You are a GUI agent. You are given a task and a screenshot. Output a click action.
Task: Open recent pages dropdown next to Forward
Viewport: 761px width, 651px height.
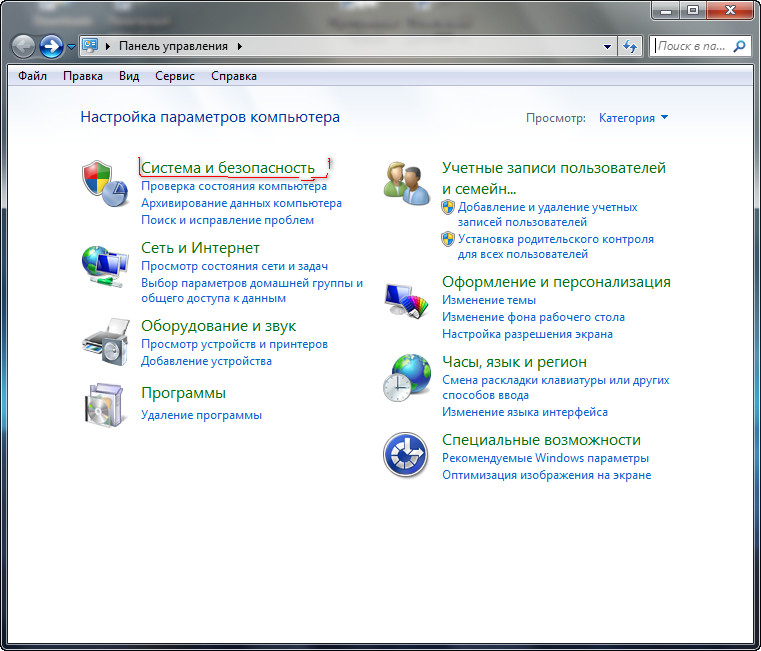72,47
